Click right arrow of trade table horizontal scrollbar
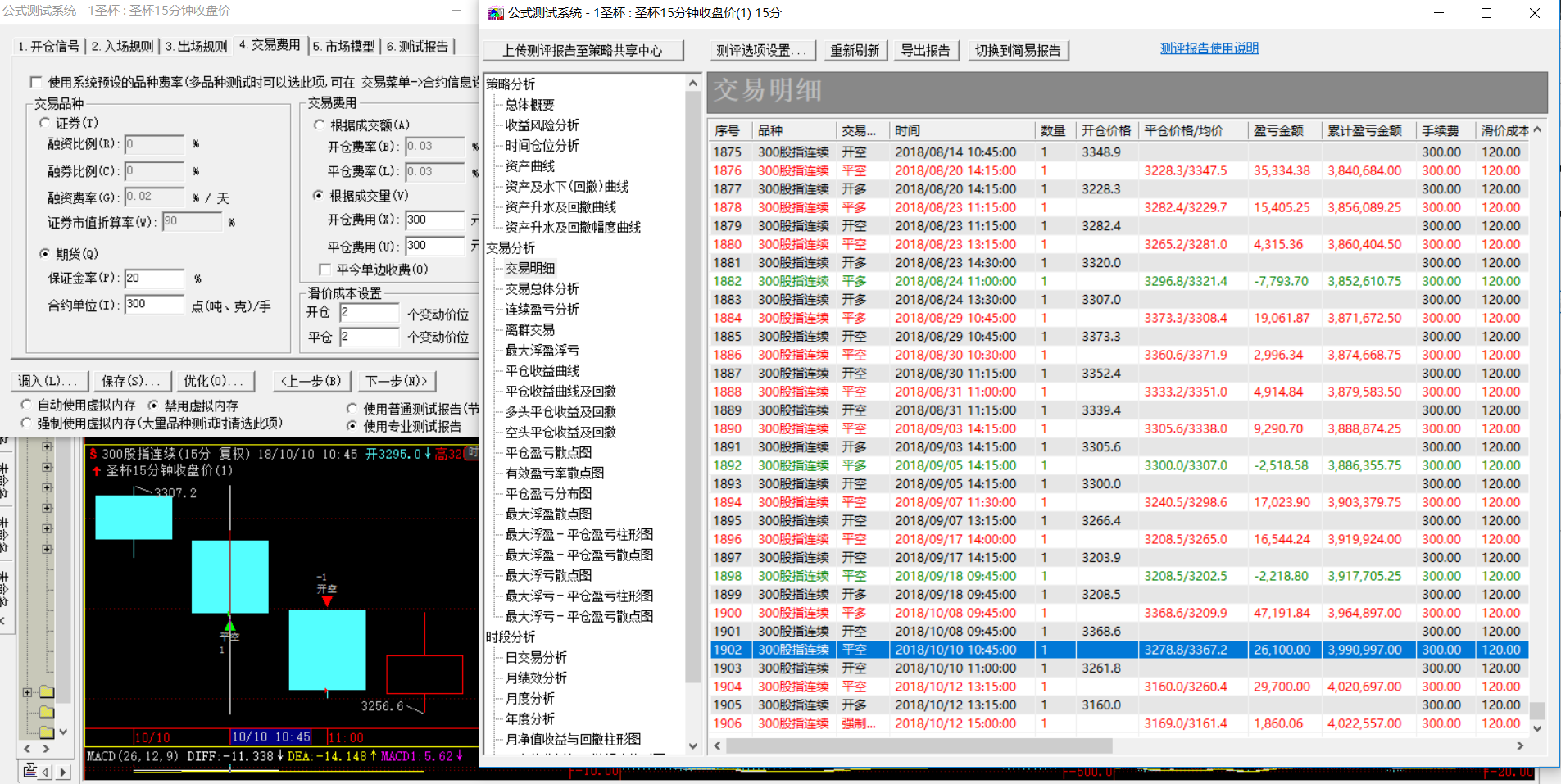 tap(1520, 745)
